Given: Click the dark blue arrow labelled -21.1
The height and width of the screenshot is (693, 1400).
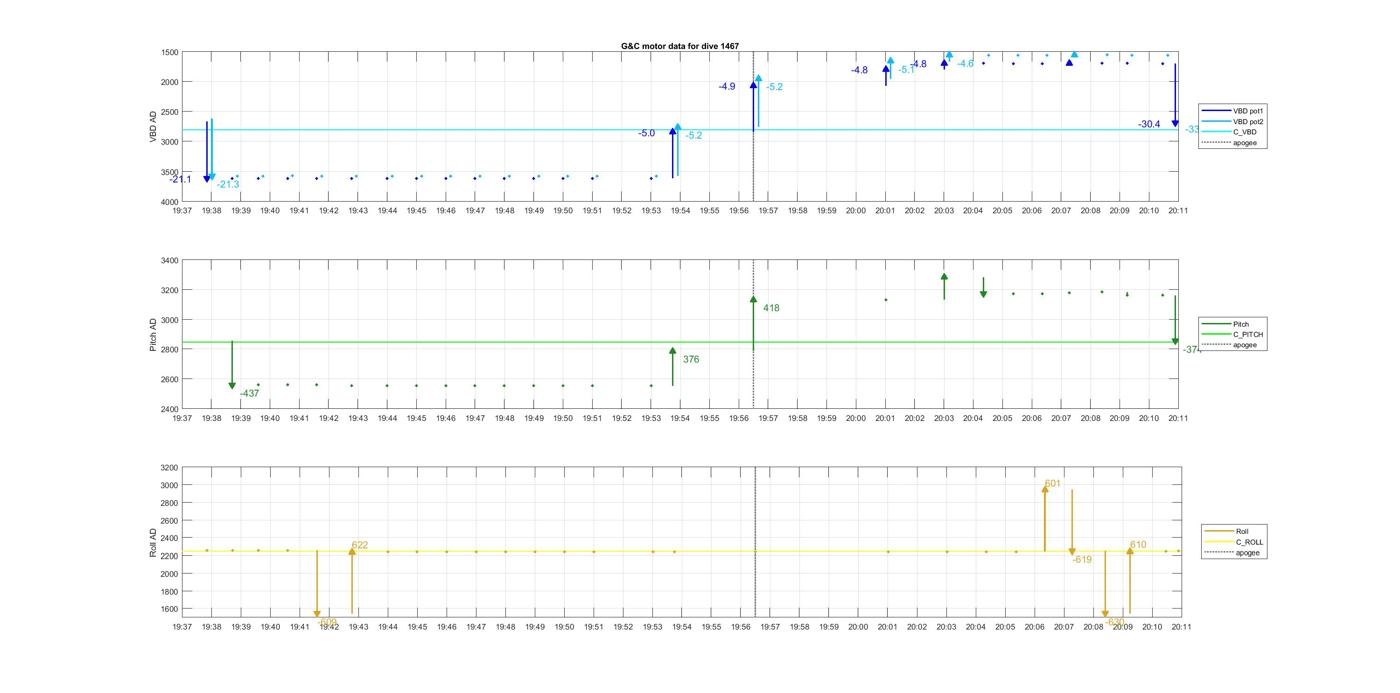Looking at the screenshot, I should (x=207, y=152).
